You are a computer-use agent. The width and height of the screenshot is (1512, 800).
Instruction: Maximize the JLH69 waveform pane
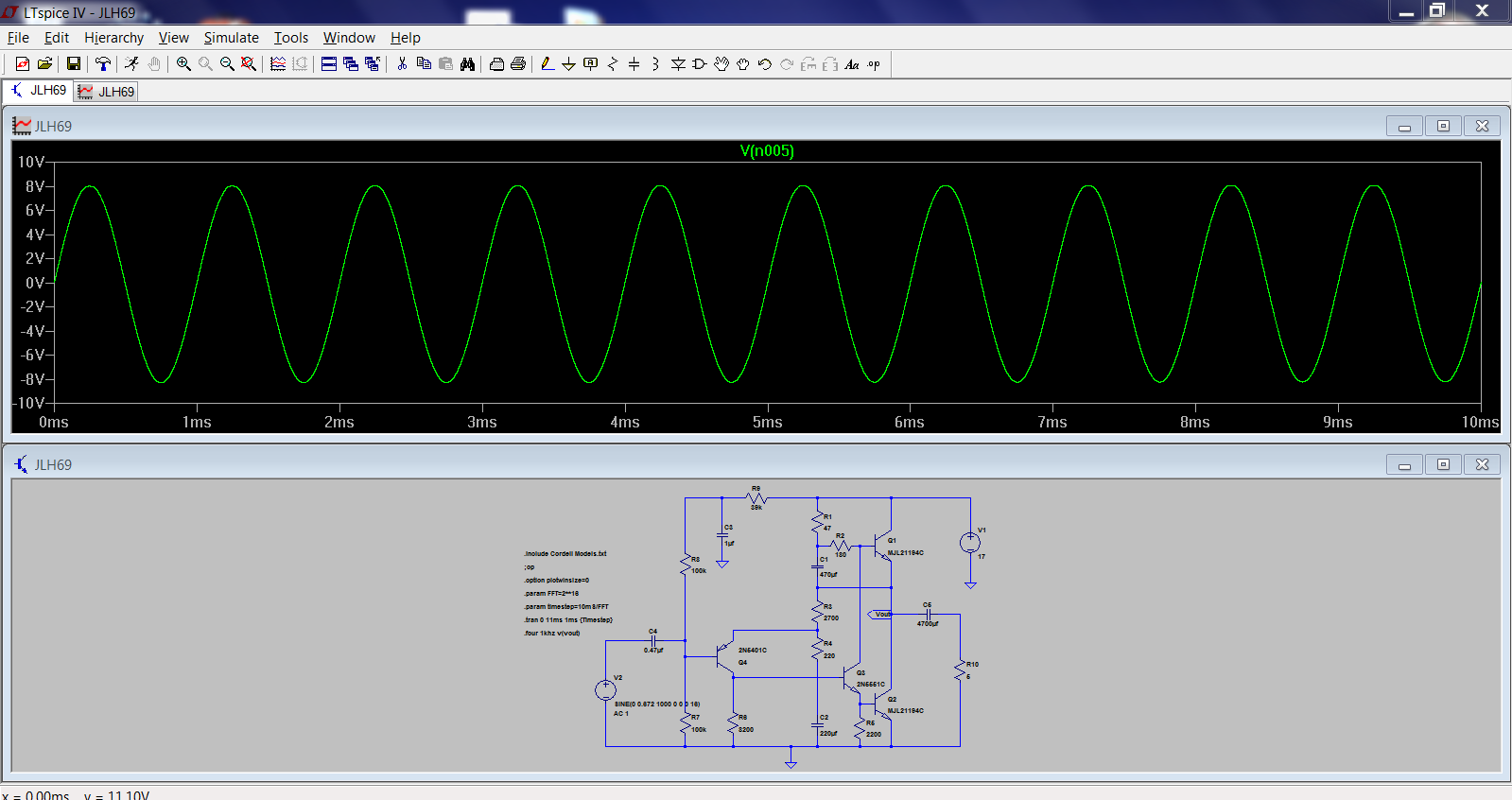click(x=1443, y=126)
